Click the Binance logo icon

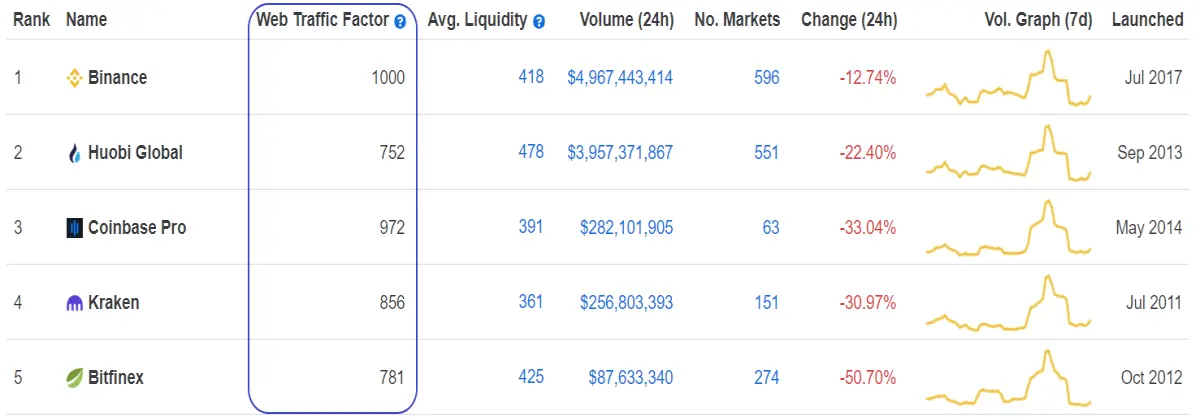tap(73, 77)
